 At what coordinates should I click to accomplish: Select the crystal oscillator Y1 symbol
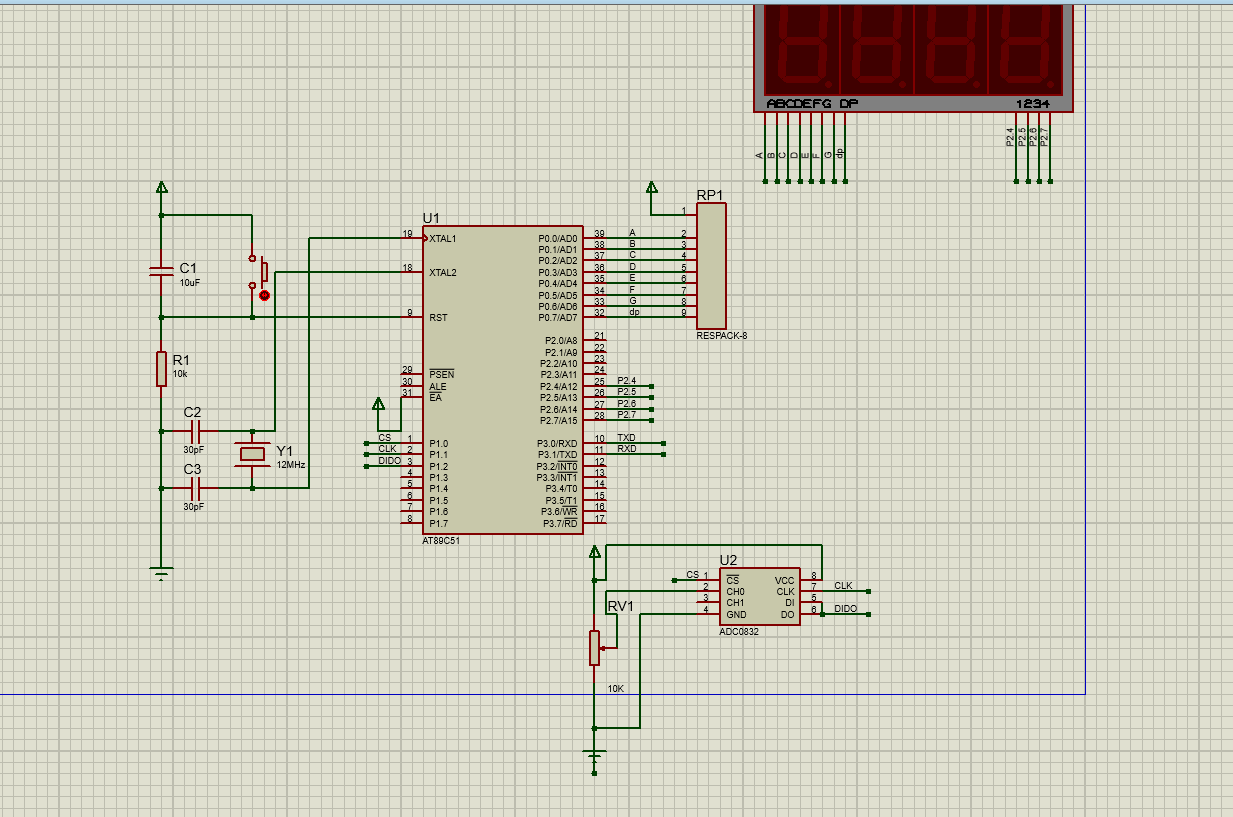point(252,454)
